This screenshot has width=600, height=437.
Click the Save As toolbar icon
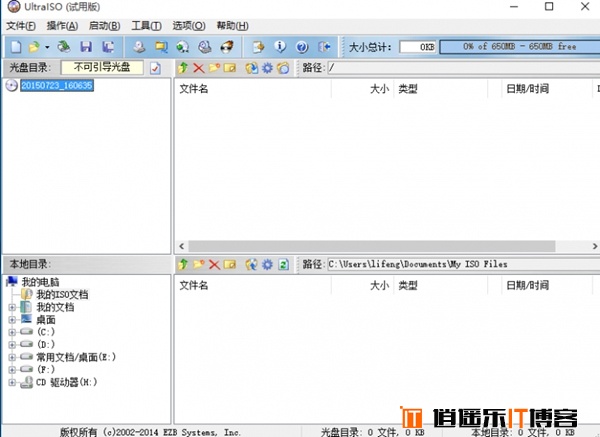point(108,47)
